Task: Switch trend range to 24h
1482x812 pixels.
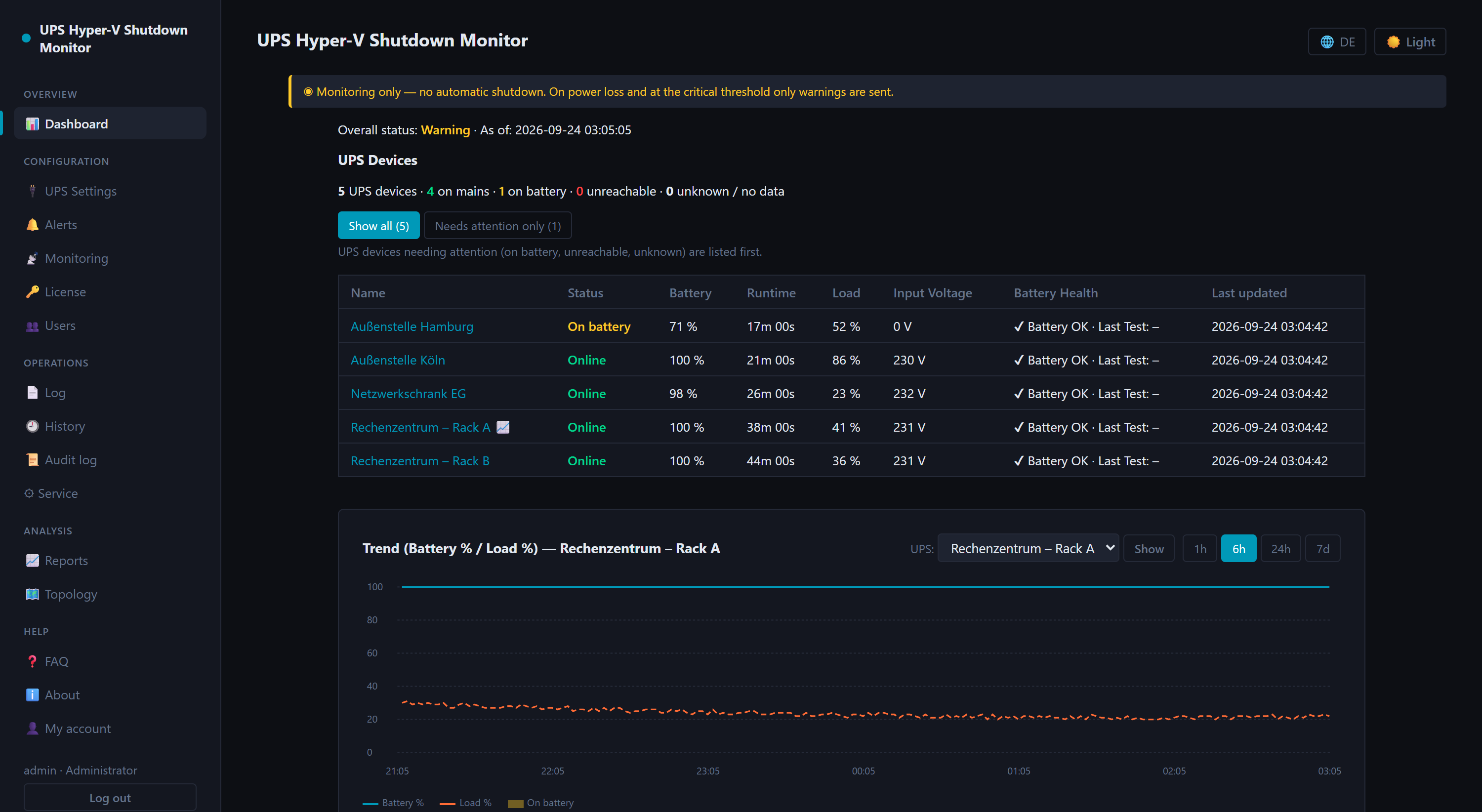Action: point(1280,549)
